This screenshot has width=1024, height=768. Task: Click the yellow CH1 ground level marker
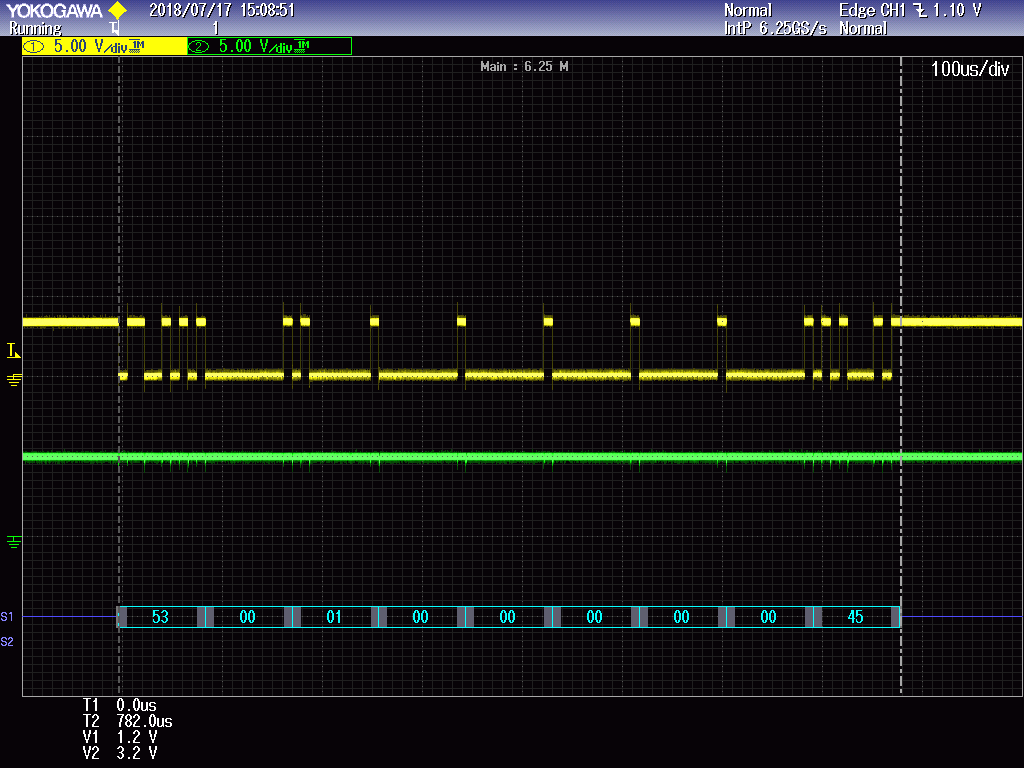[x=14, y=379]
